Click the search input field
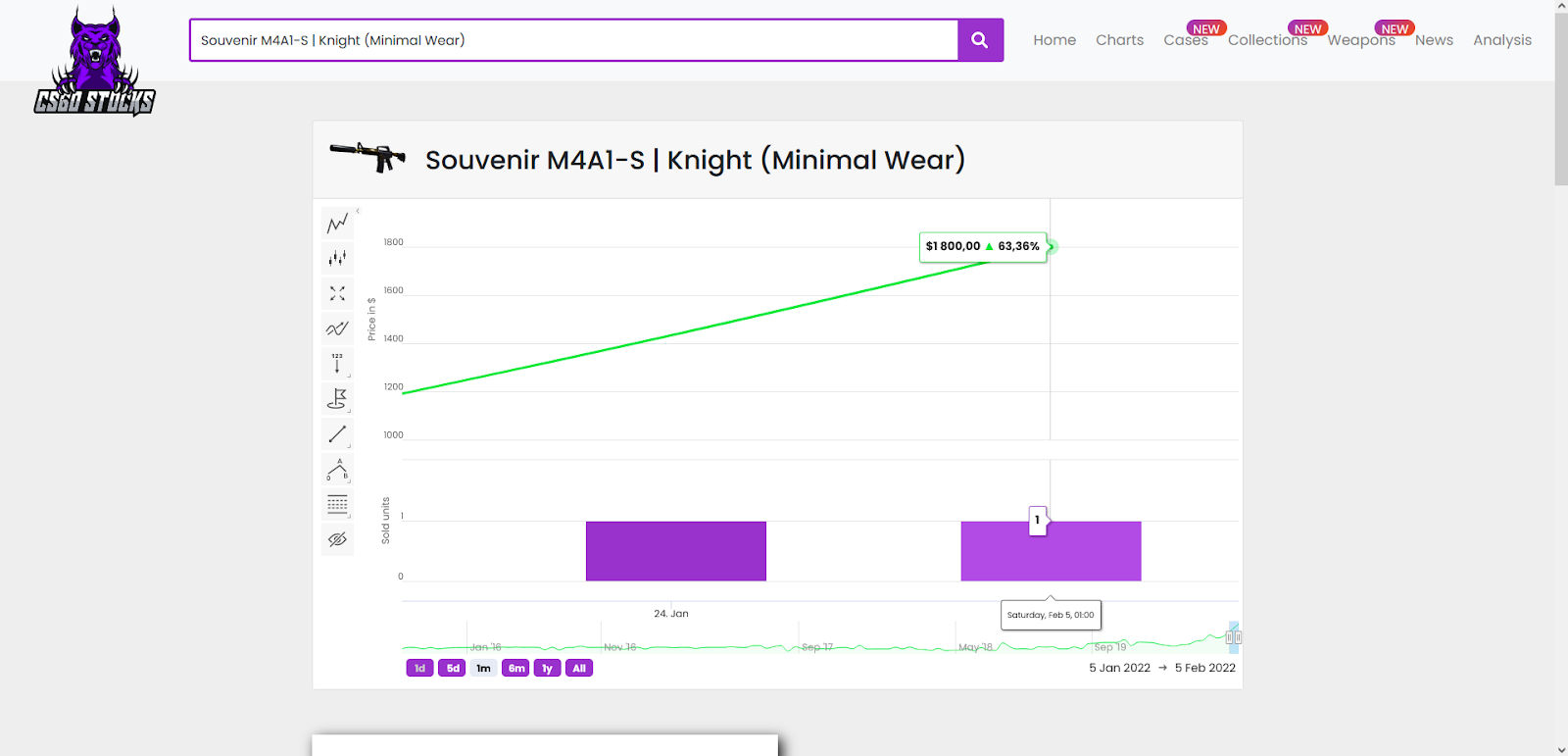Viewport: 1568px width, 756px height. (x=573, y=40)
